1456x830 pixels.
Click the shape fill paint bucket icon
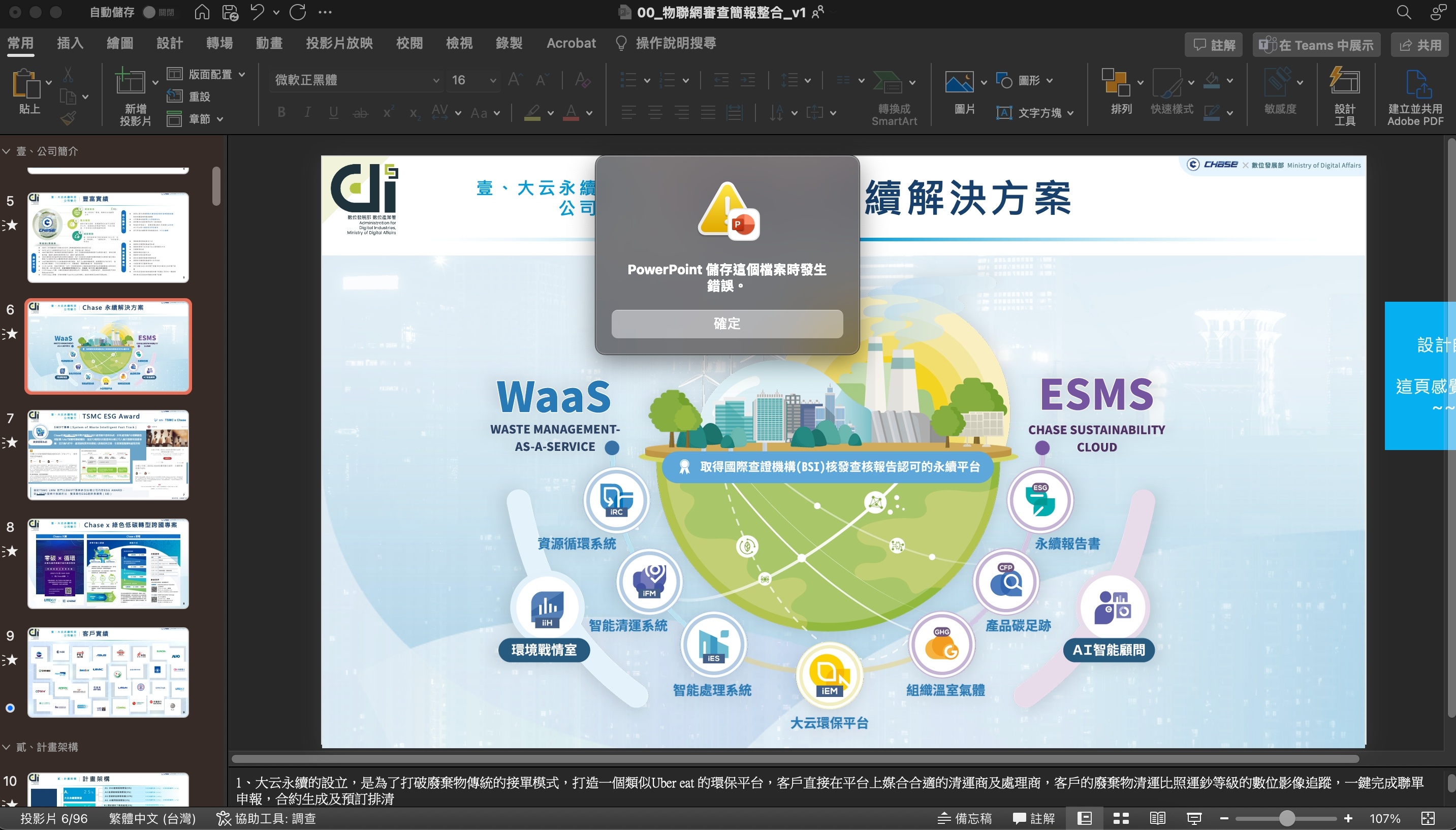point(1212,80)
